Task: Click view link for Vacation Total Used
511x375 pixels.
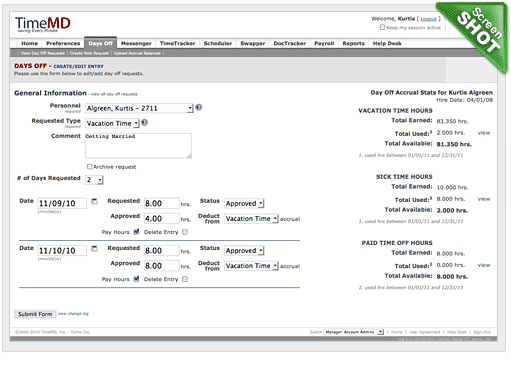Action: click(x=484, y=133)
